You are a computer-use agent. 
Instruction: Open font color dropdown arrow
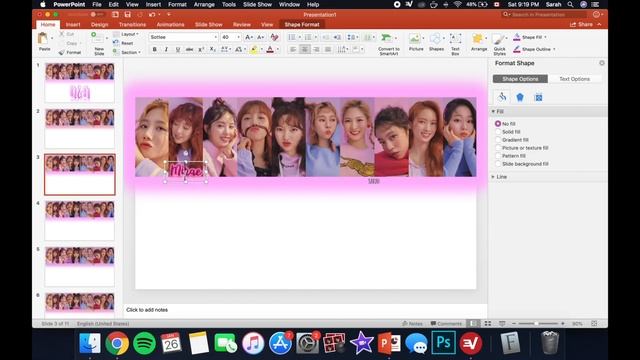pyautogui.click(x=278, y=49)
